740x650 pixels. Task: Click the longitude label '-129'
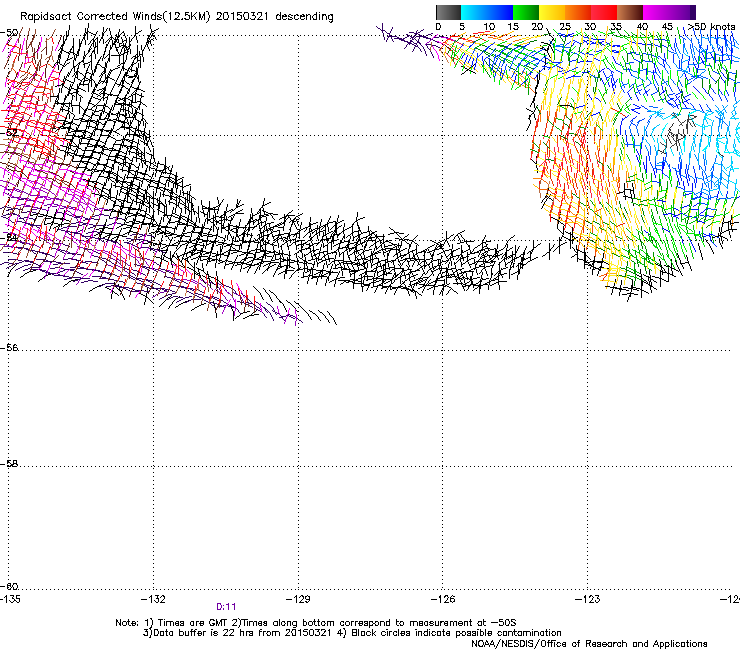298,599
